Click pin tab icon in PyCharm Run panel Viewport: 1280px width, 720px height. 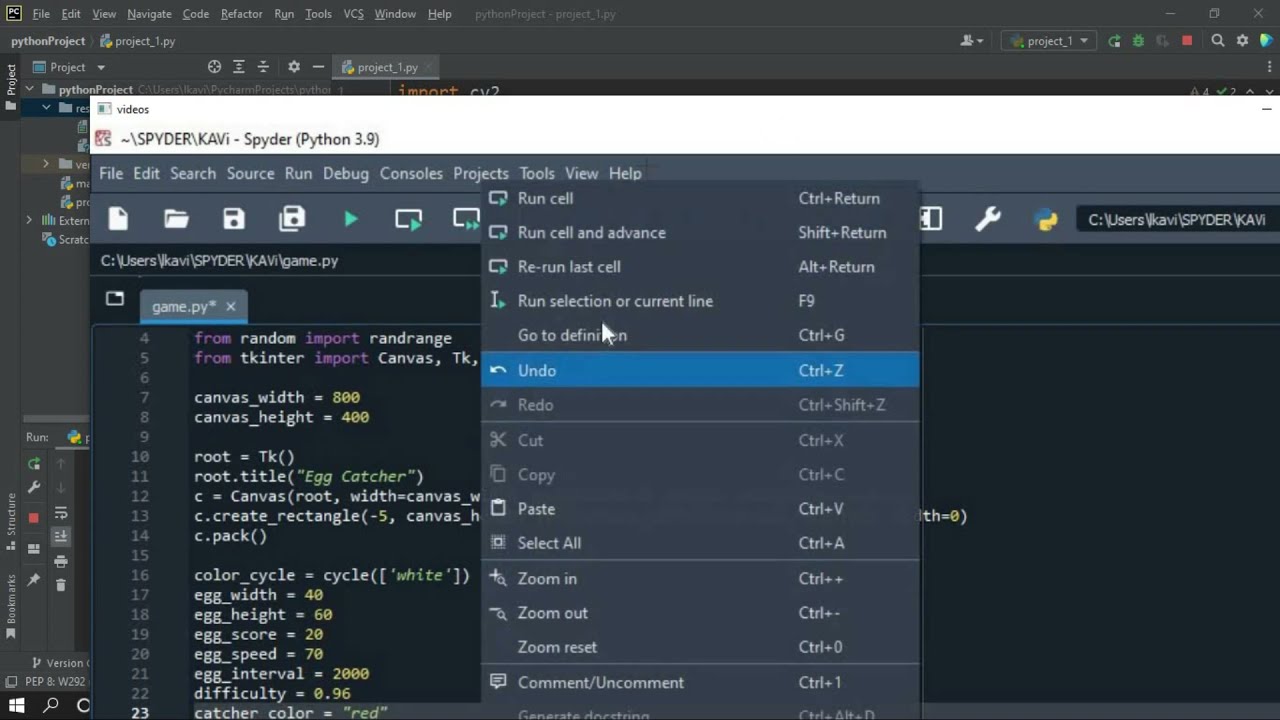coord(33,580)
